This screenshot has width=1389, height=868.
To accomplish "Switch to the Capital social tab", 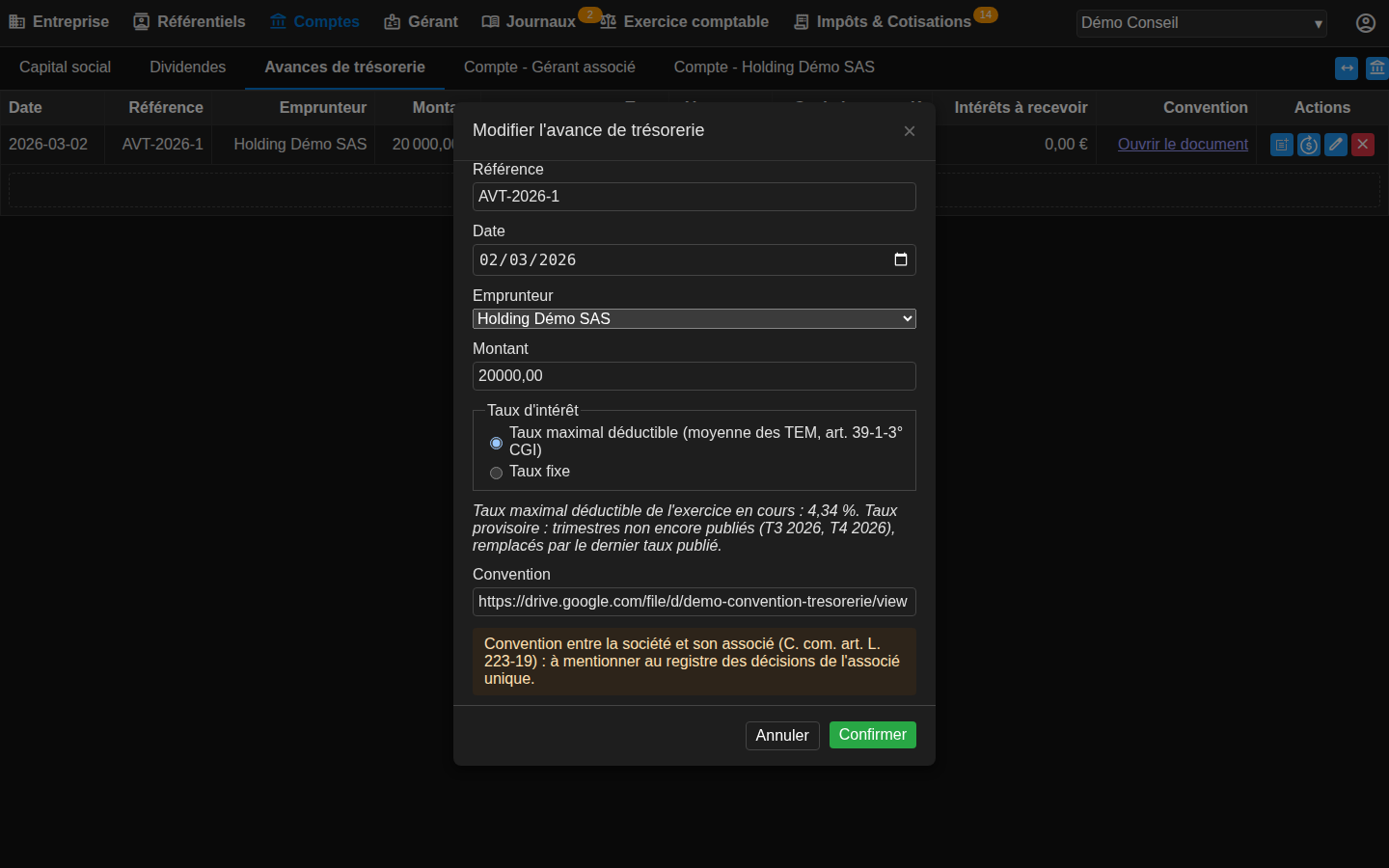I will tap(66, 68).
